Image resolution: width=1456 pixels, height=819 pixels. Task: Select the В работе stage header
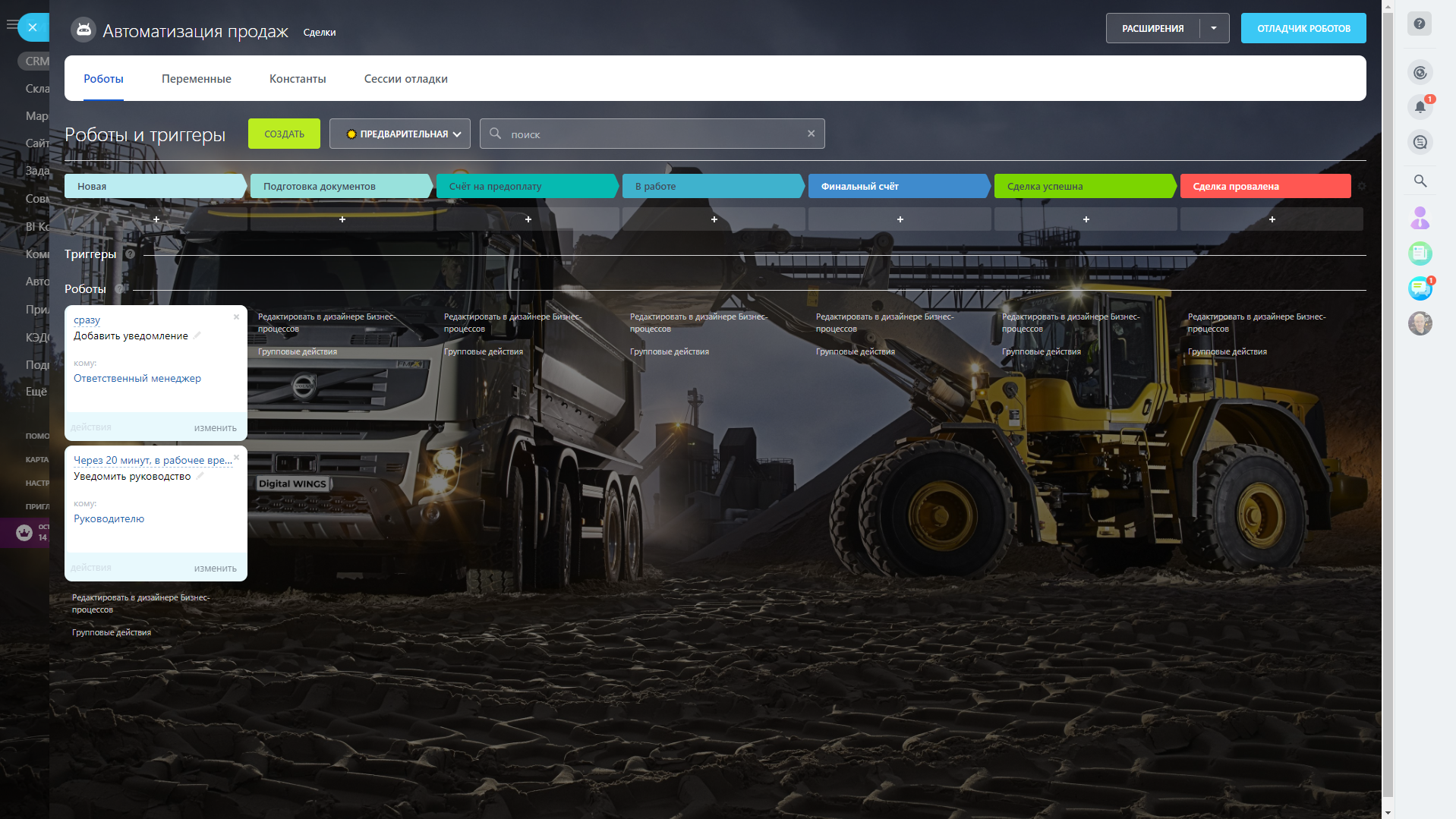pyautogui.click(x=714, y=186)
